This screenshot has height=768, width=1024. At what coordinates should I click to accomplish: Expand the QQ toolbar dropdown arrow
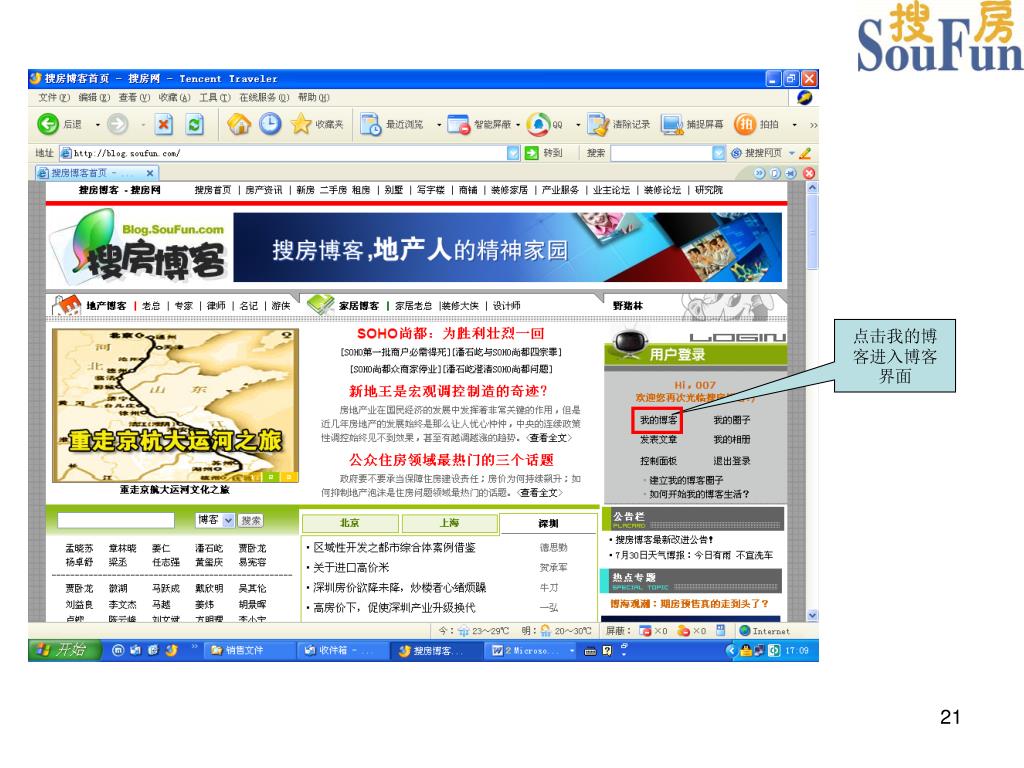(x=578, y=124)
